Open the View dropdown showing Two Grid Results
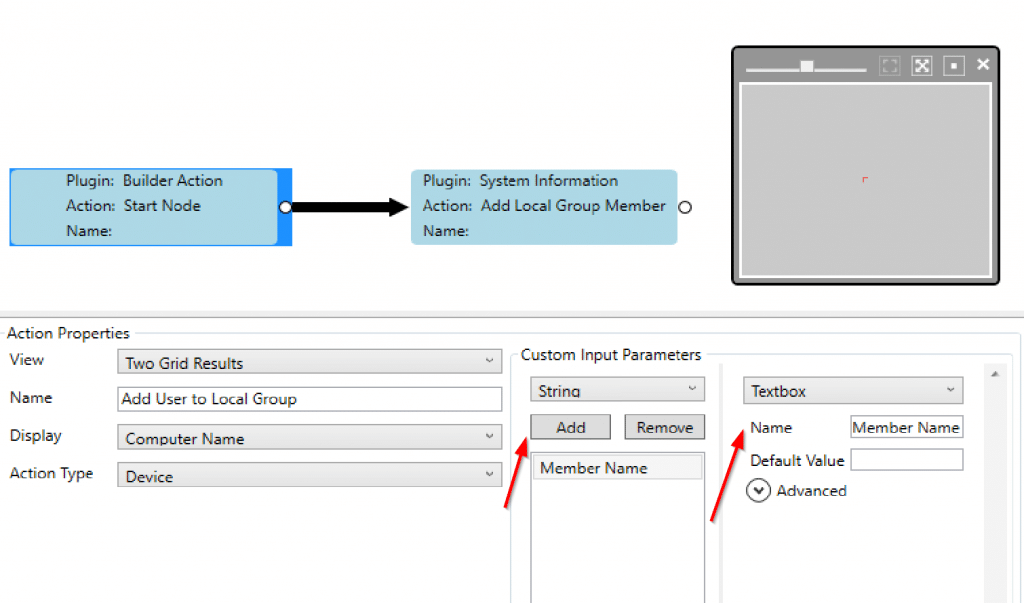 pyautogui.click(x=309, y=362)
